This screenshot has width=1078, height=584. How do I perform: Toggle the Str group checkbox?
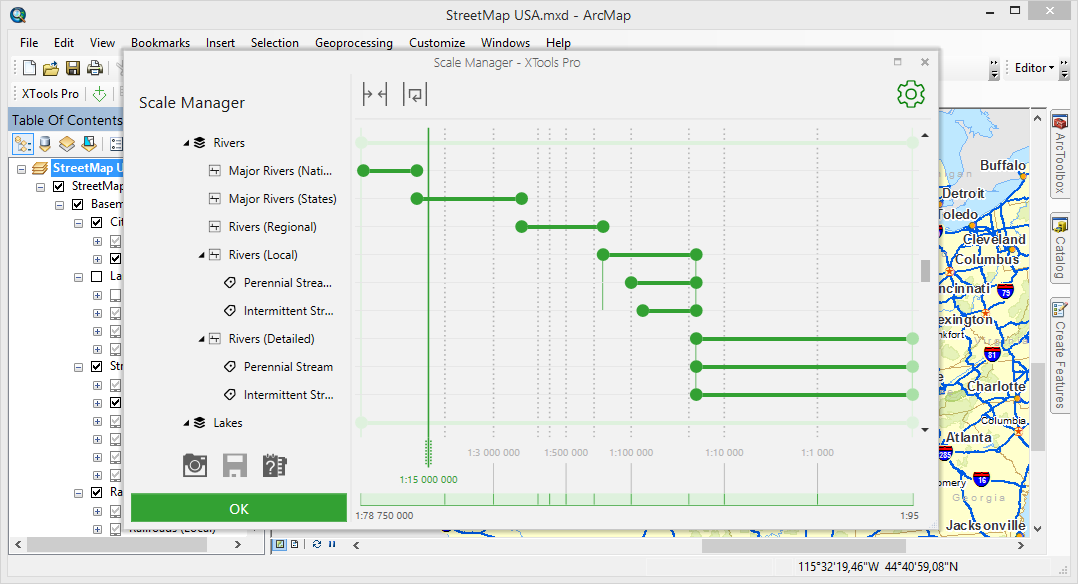click(97, 367)
